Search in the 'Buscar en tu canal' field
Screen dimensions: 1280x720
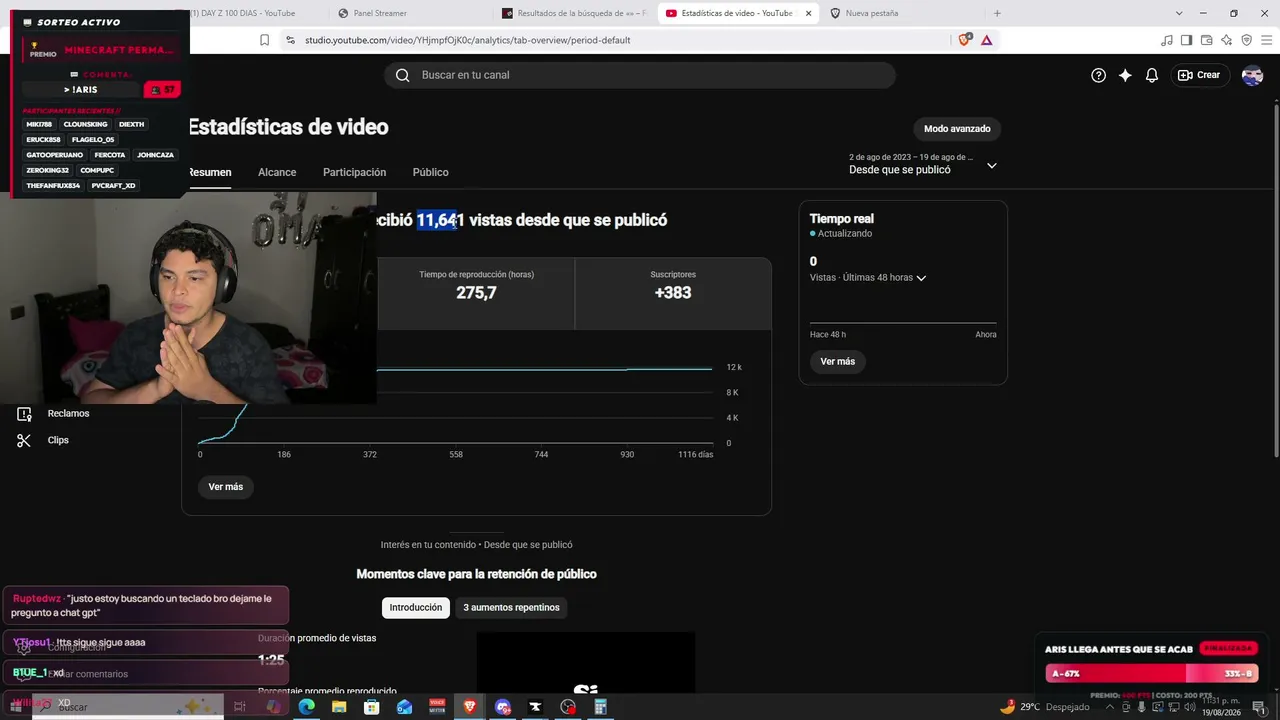click(640, 75)
